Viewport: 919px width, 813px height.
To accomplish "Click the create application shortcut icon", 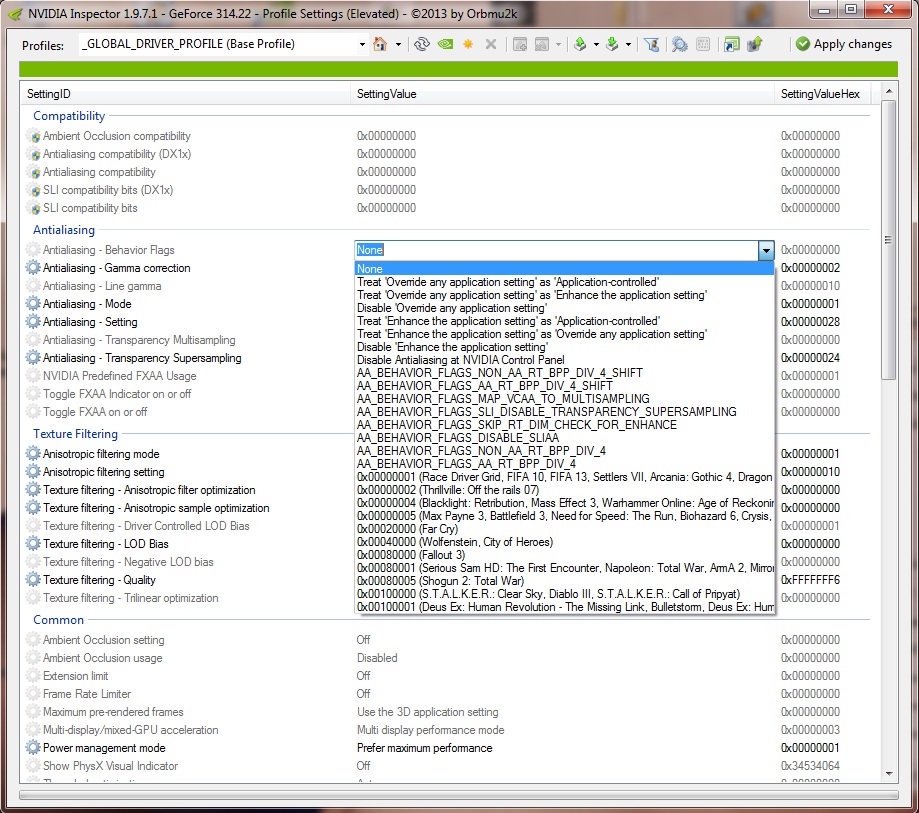I will (x=731, y=44).
